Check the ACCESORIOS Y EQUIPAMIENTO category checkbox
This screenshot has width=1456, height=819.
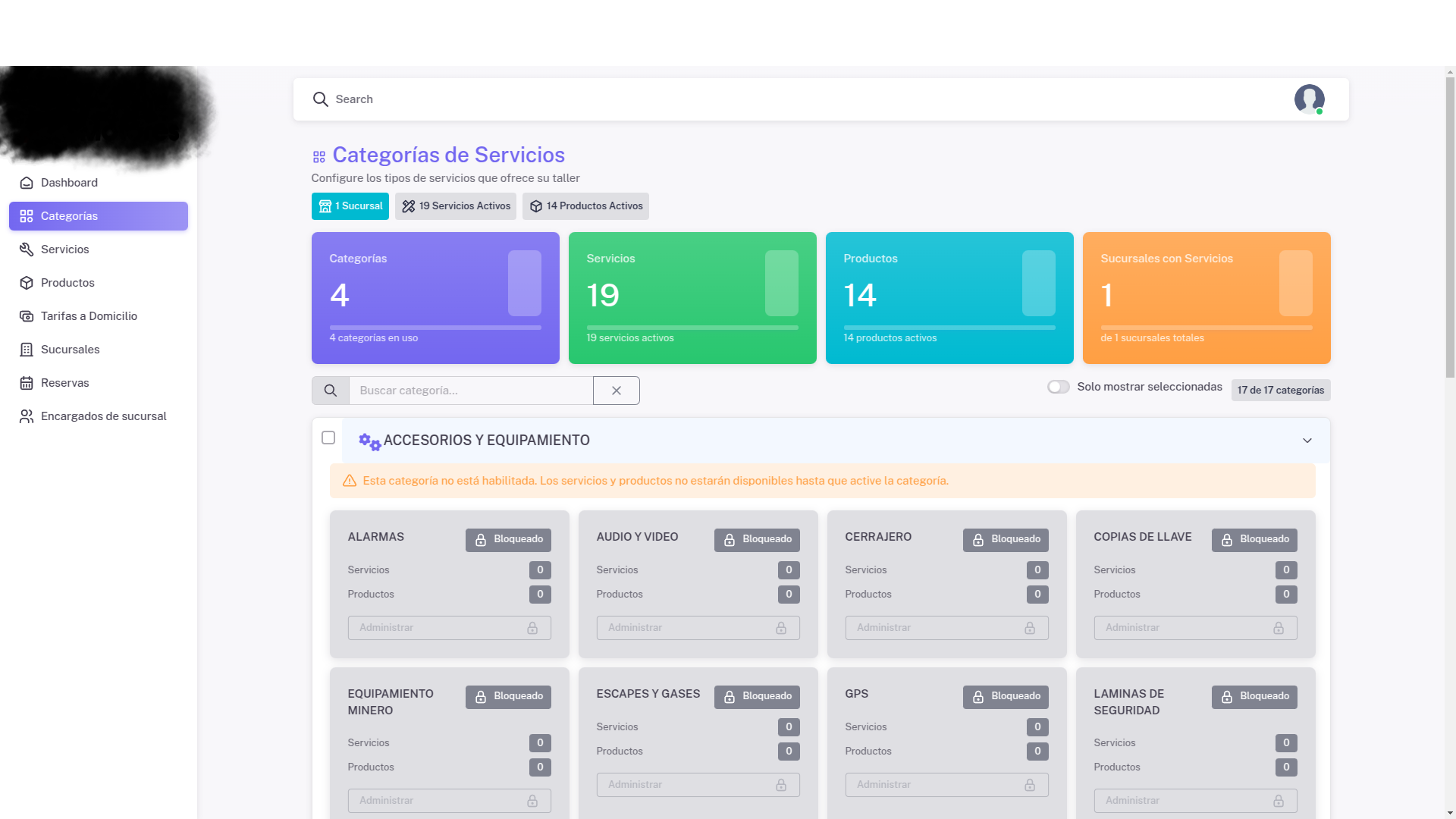click(328, 438)
